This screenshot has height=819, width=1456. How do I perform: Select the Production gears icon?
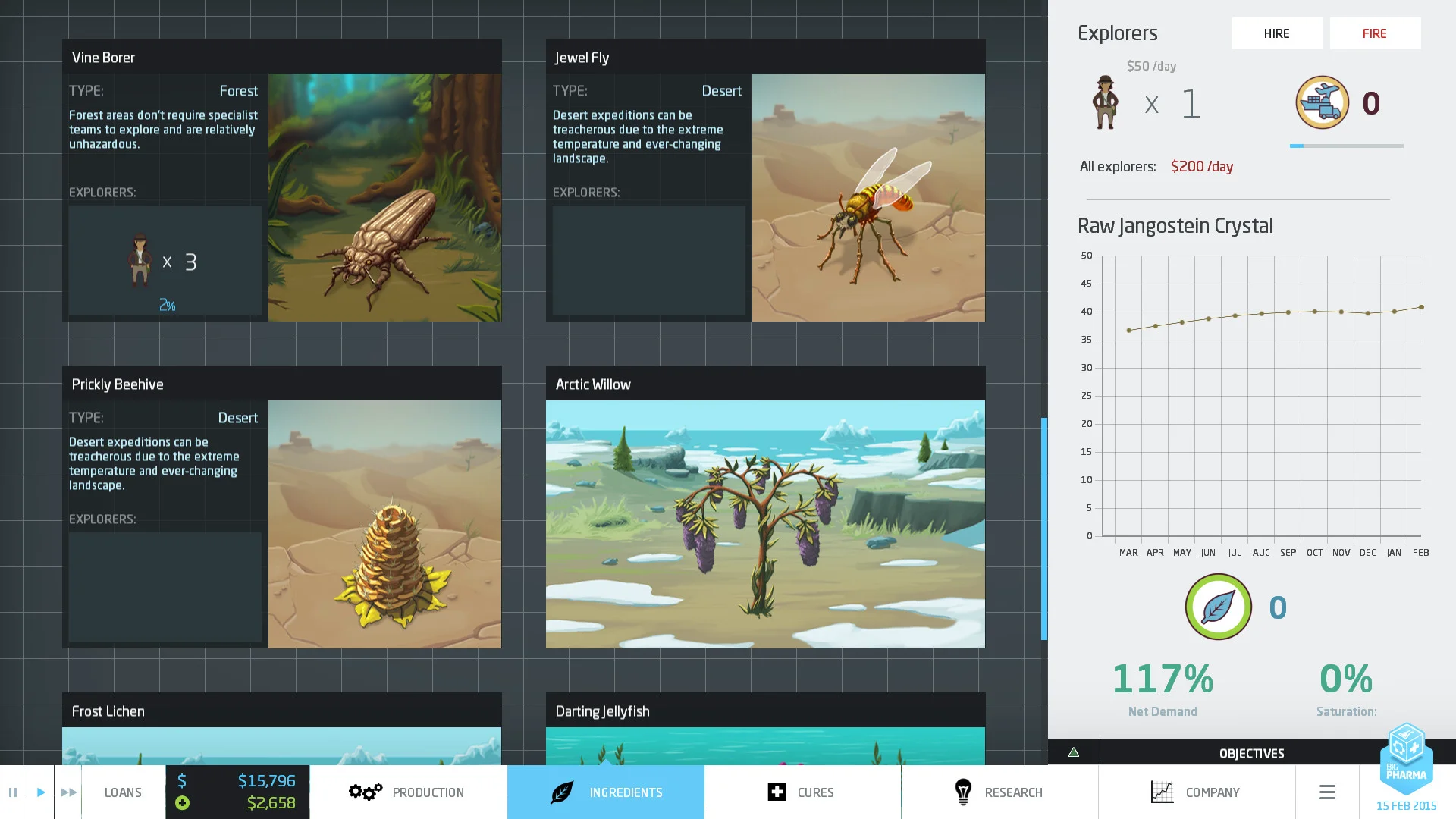(x=365, y=792)
